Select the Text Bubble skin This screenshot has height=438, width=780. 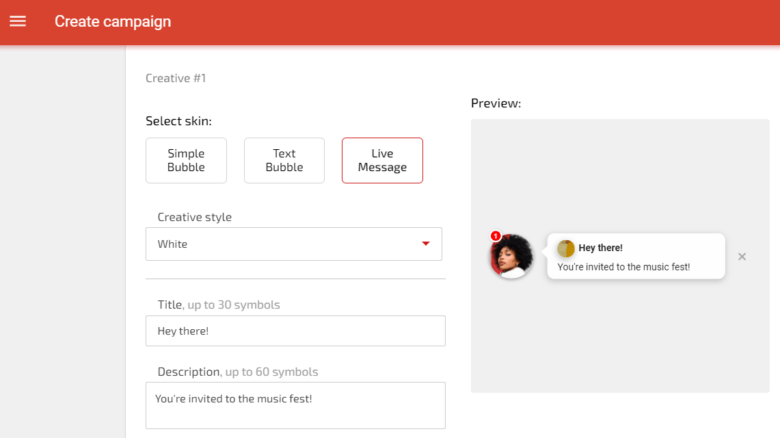click(284, 160)
